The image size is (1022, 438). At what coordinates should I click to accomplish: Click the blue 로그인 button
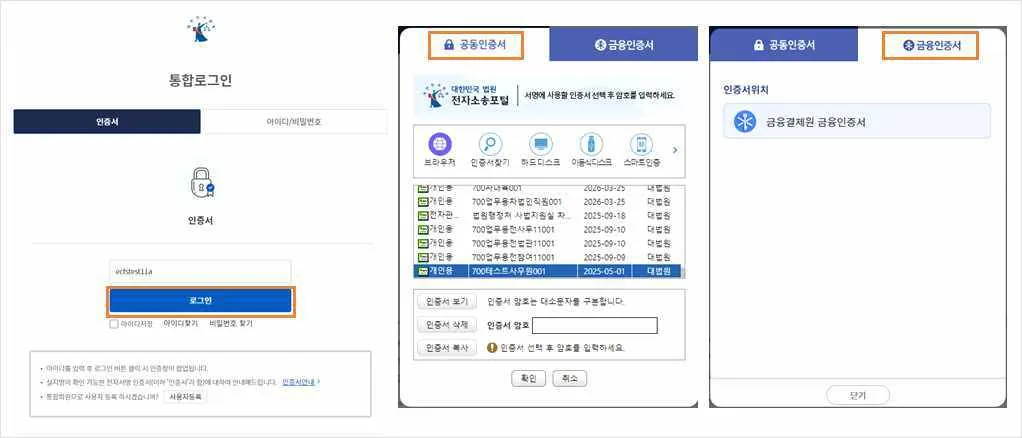coord(201,300)
